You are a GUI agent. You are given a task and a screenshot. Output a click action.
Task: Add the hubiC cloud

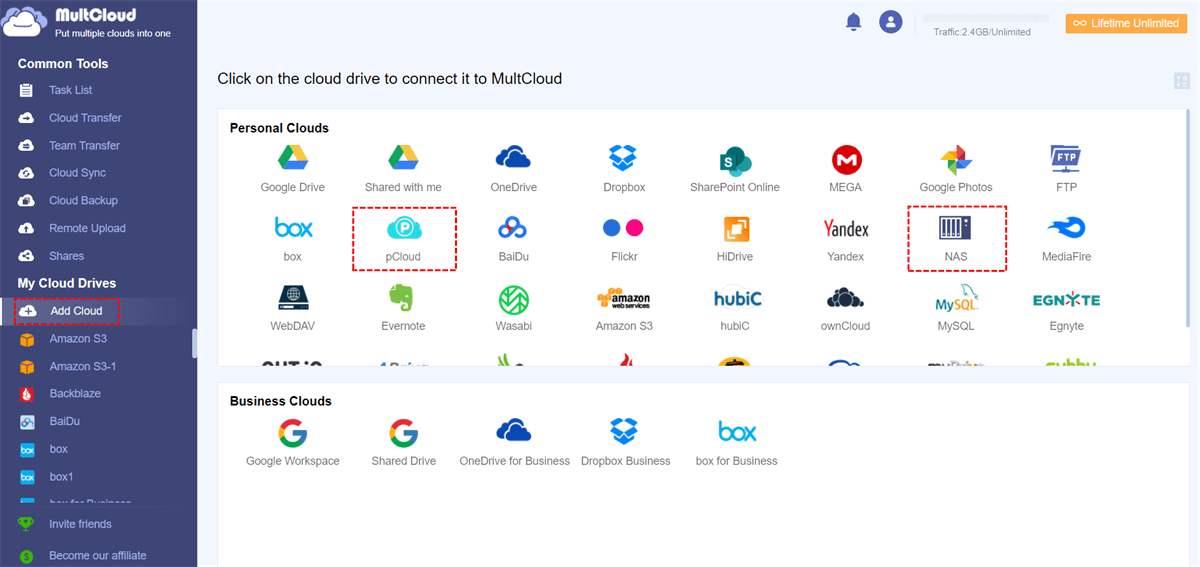[738, 308]
